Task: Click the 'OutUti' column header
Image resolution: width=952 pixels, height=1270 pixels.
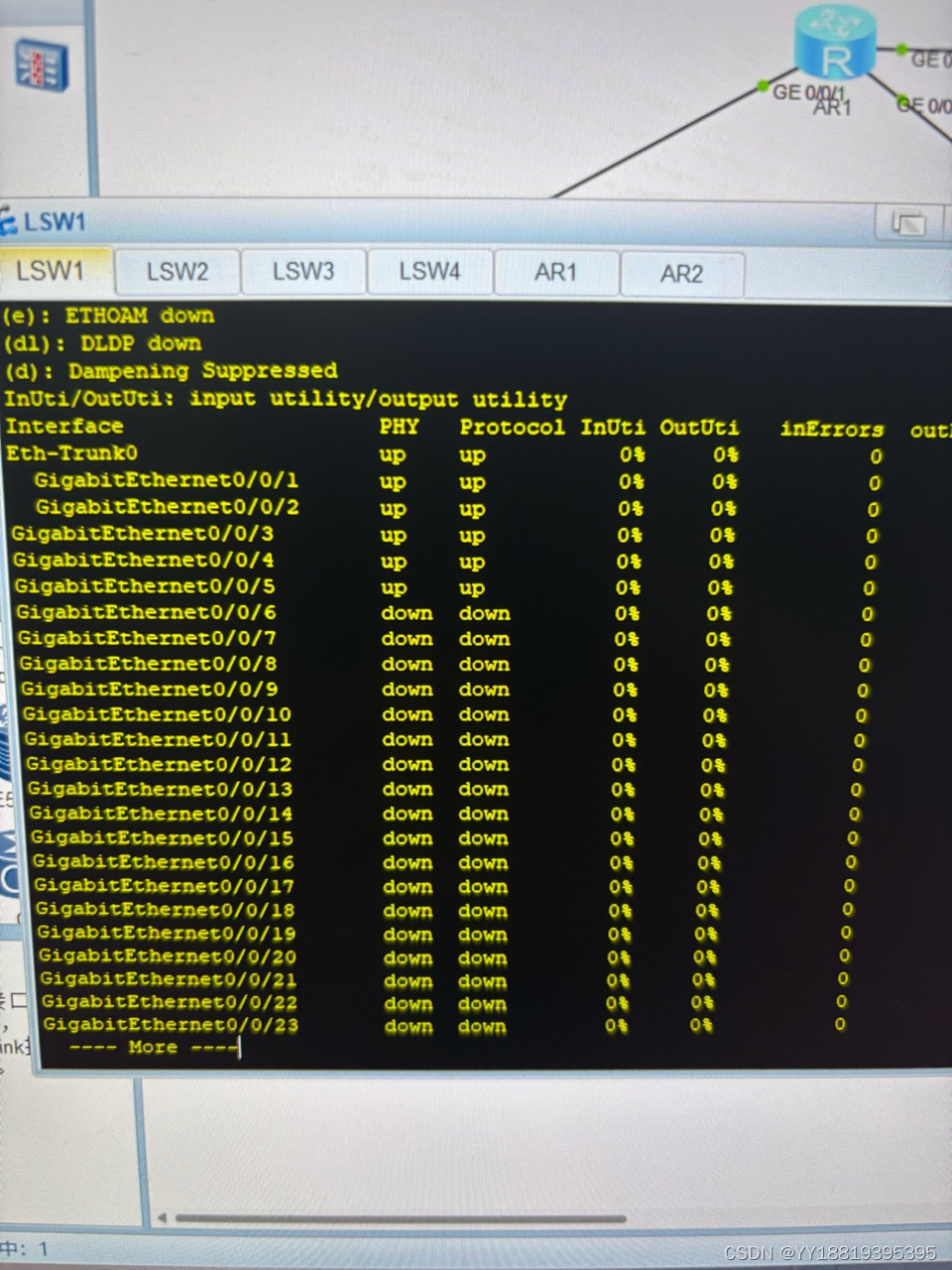Action: (x=700, y=428)
